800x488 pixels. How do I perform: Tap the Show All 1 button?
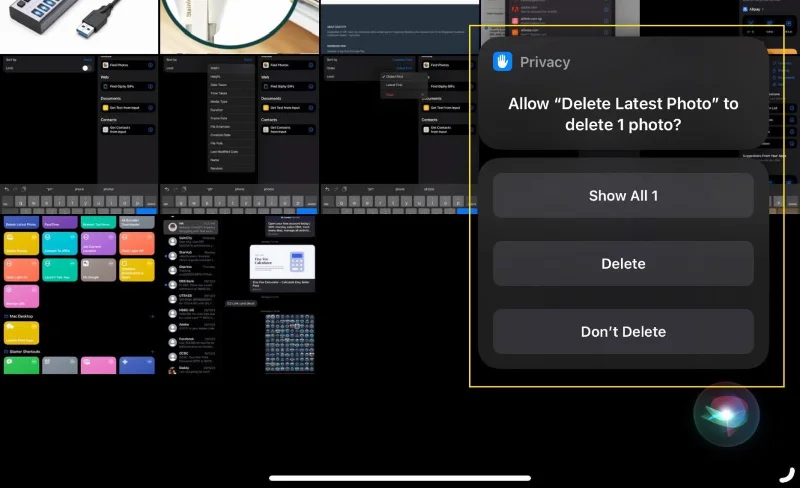(623, 196)
